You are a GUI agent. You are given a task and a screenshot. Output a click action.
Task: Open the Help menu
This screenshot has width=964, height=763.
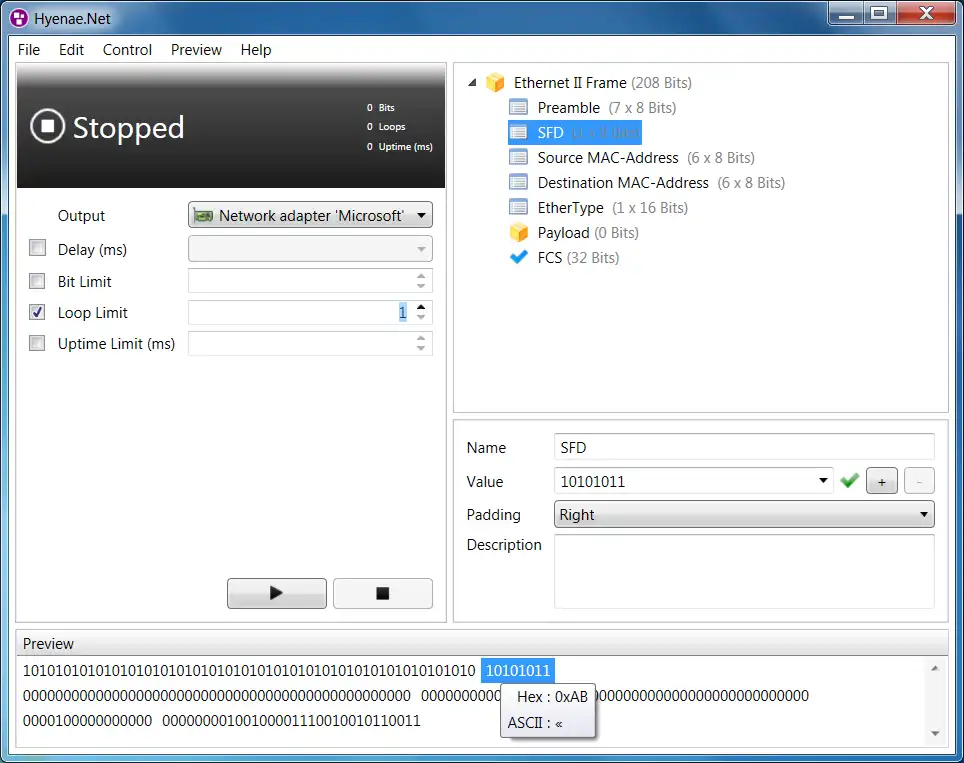[x=256, y=50]
